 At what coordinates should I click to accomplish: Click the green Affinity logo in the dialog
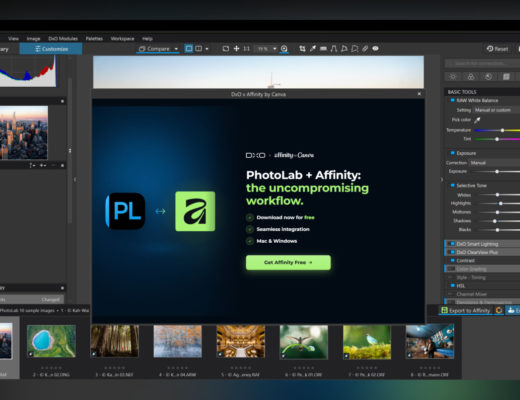pyautogui.click(x=195, y=211)
